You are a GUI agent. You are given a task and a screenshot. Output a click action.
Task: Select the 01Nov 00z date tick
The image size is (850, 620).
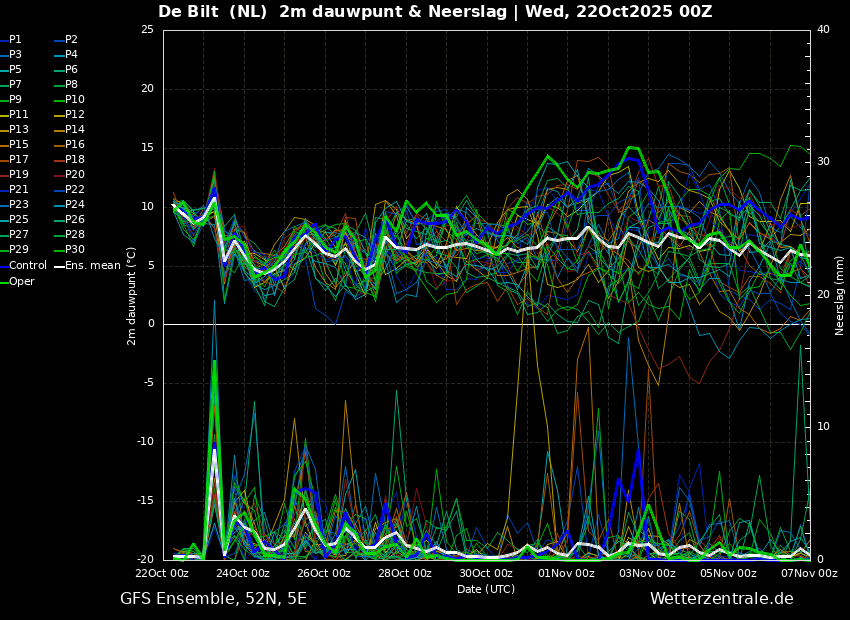click(566, 574)
